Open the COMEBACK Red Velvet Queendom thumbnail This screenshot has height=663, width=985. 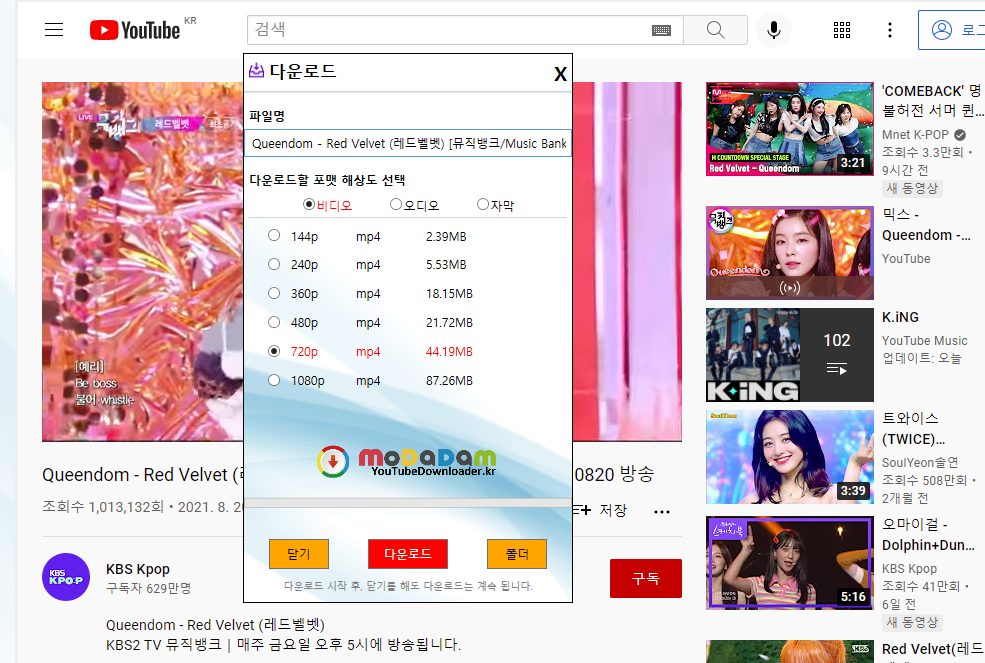click(x=790, y=129)
